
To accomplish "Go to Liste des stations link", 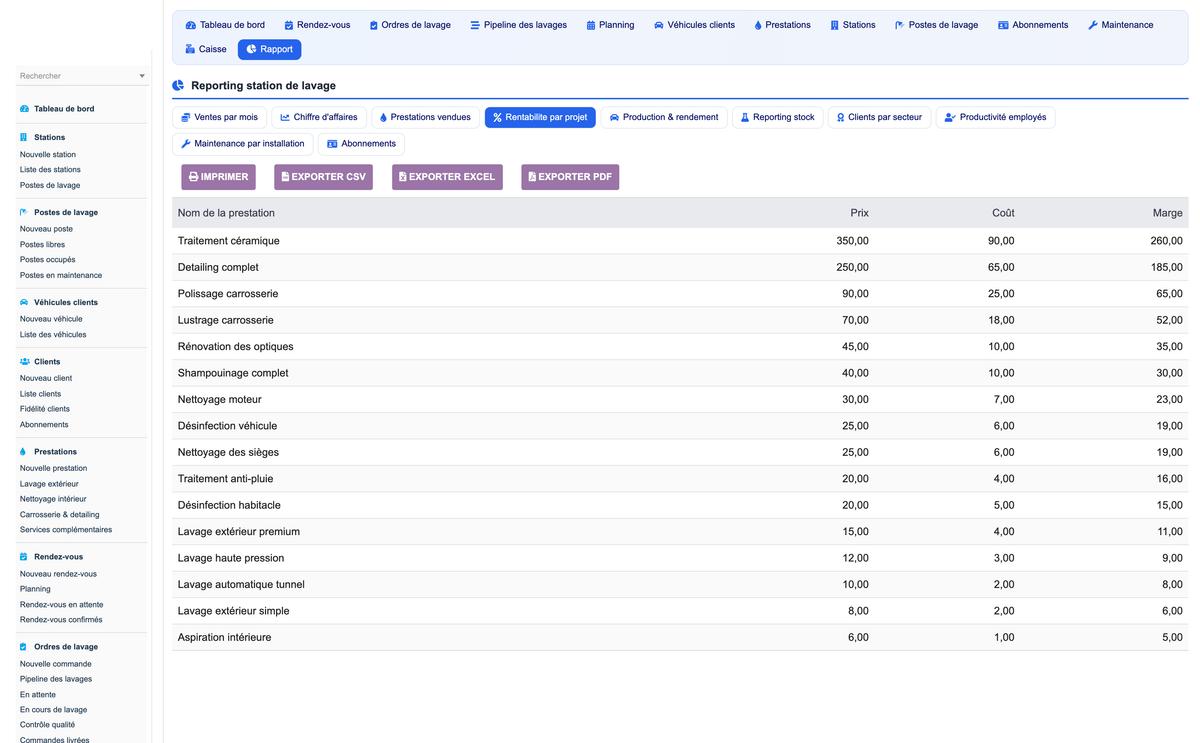I will [50, 170].
